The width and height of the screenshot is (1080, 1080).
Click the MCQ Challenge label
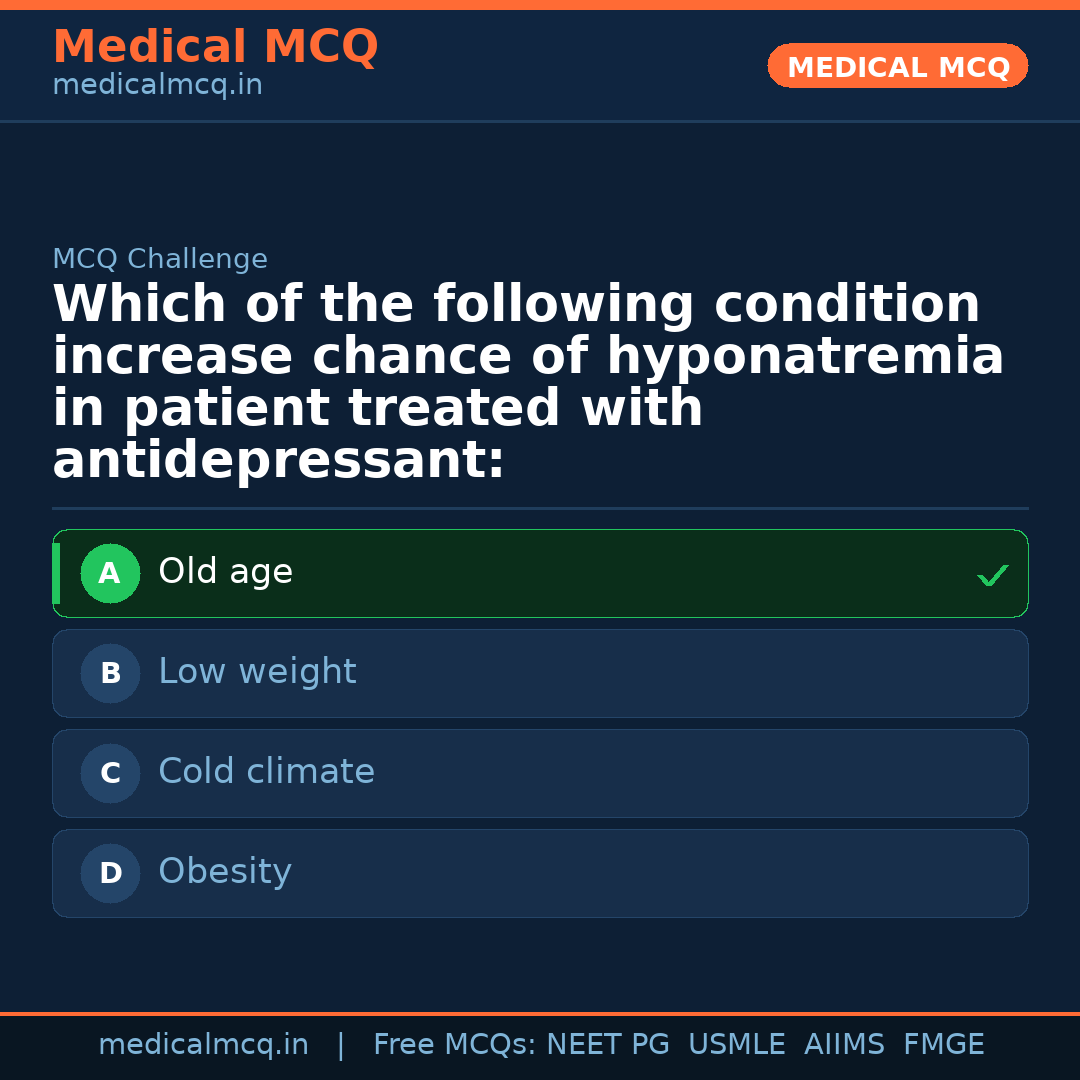tap(160, 259)
